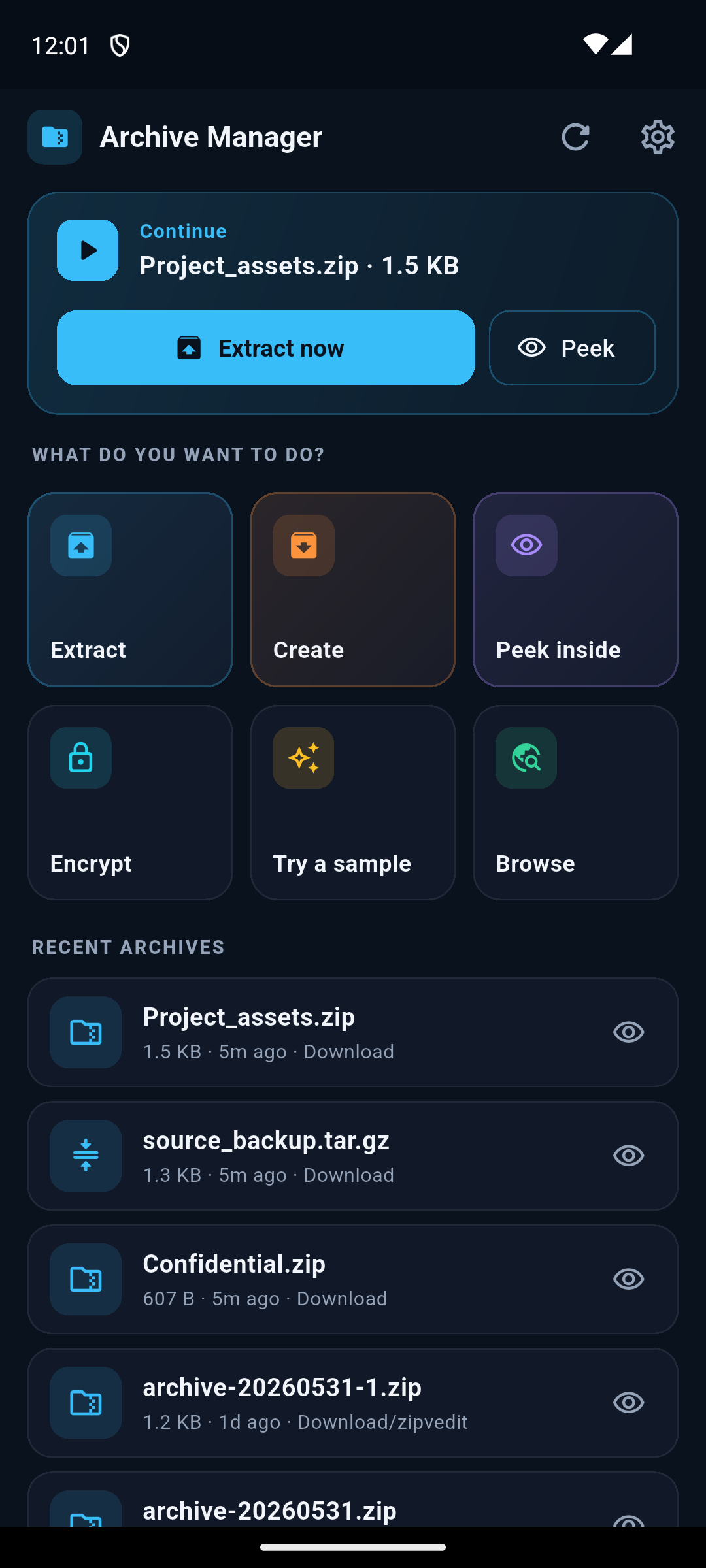Peek into source_backup.tar.gz with eye icon

pyautogui.click(x=629, y=1156)
